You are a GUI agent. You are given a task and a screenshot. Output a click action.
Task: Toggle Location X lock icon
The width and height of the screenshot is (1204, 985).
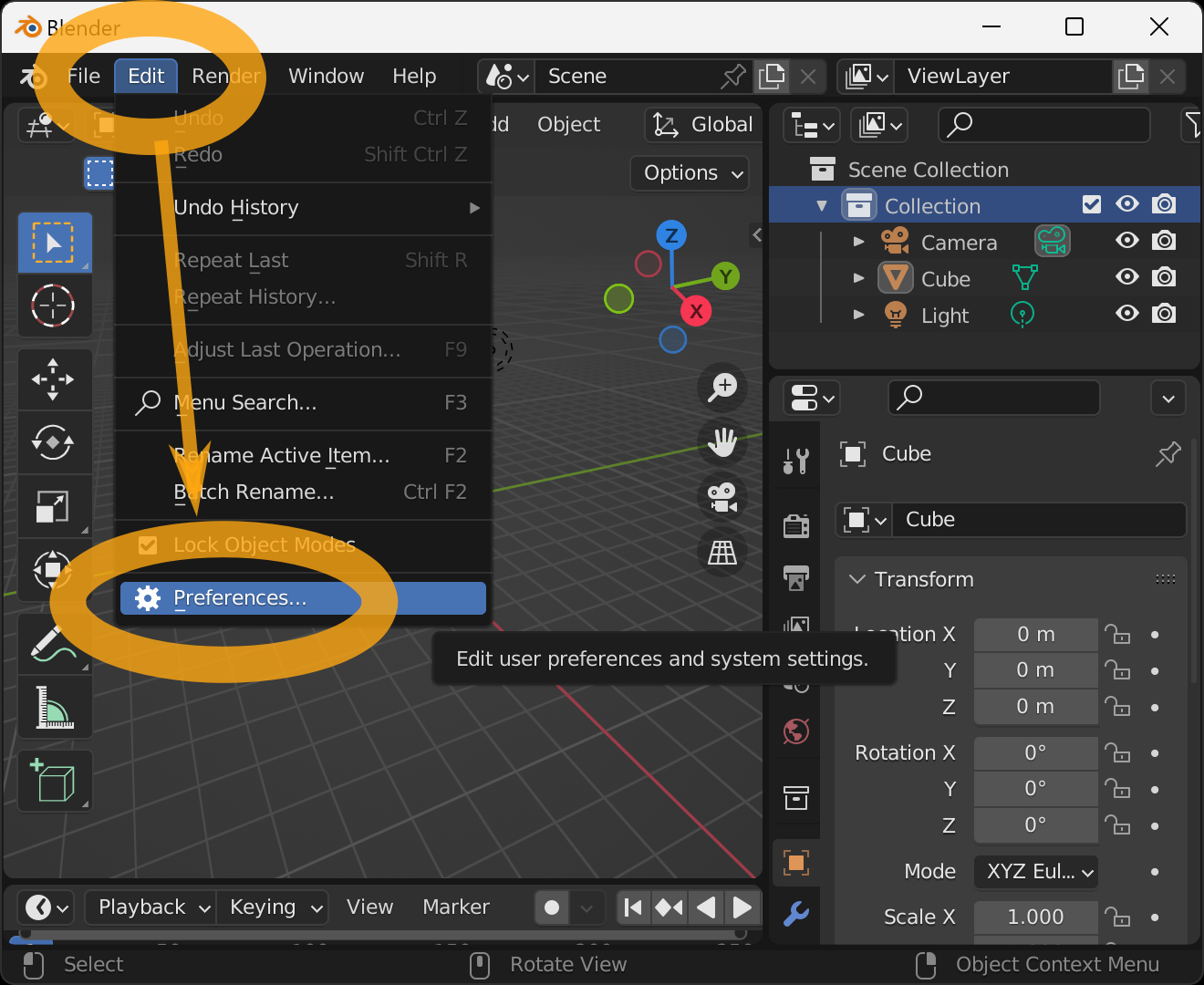point(1117,634)
